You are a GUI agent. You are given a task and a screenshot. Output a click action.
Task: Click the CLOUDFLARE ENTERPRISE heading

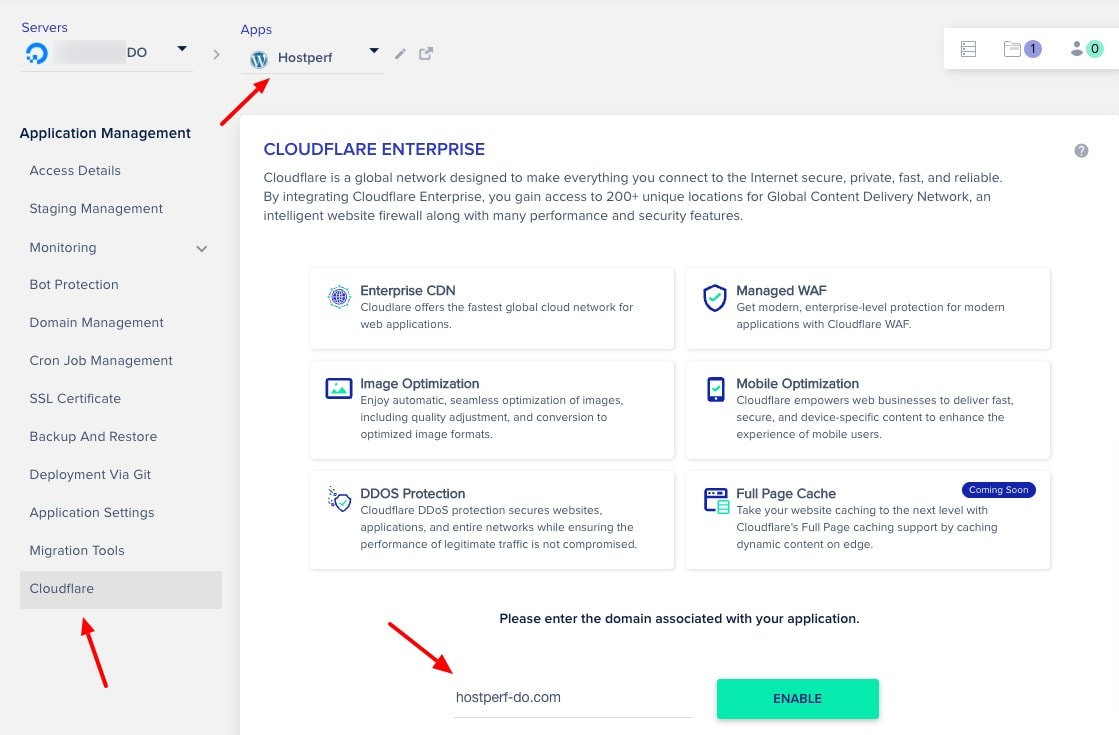[374, 149]
